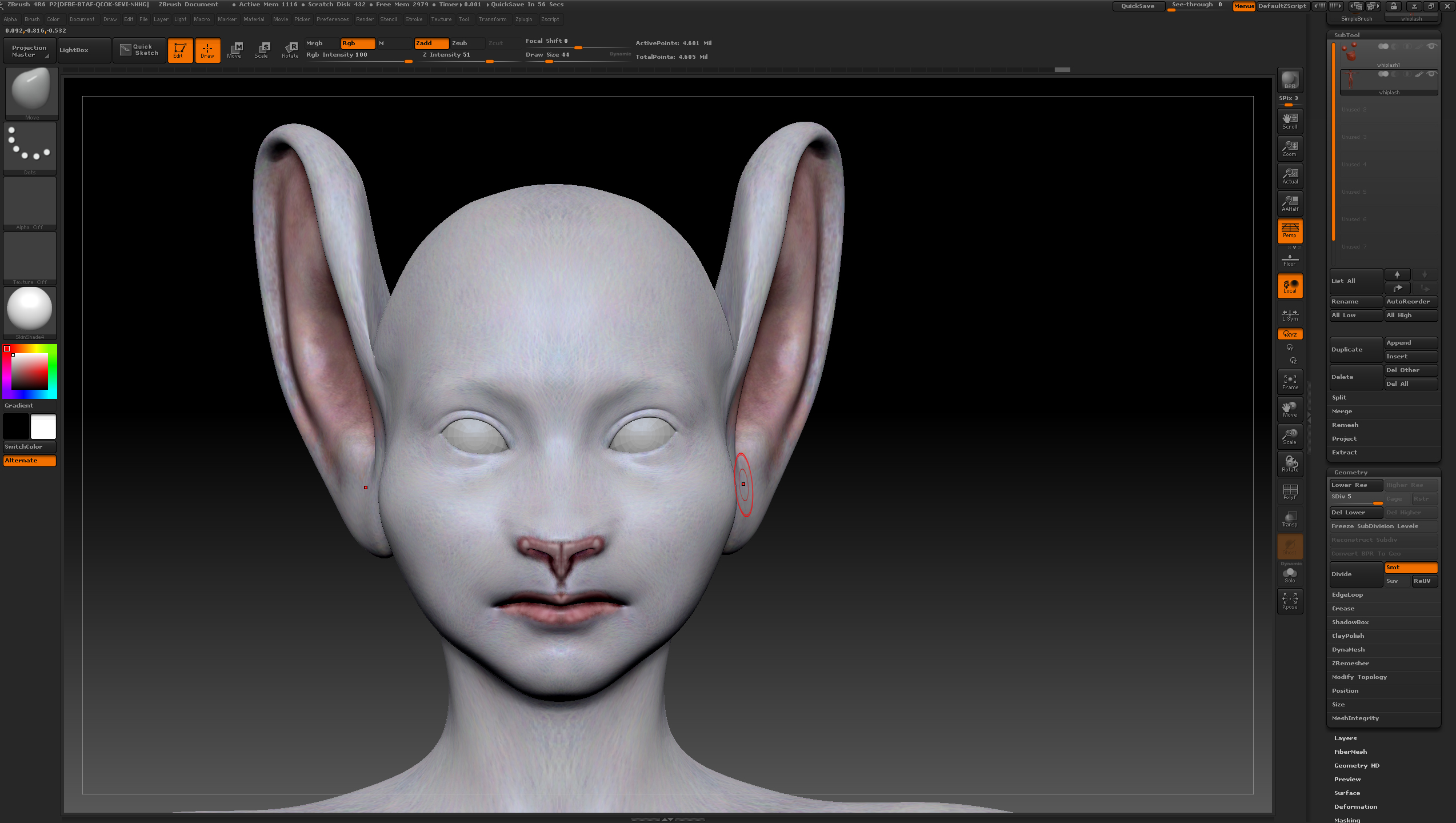Toggle the Transp transparency icon

coord(1290,519)
